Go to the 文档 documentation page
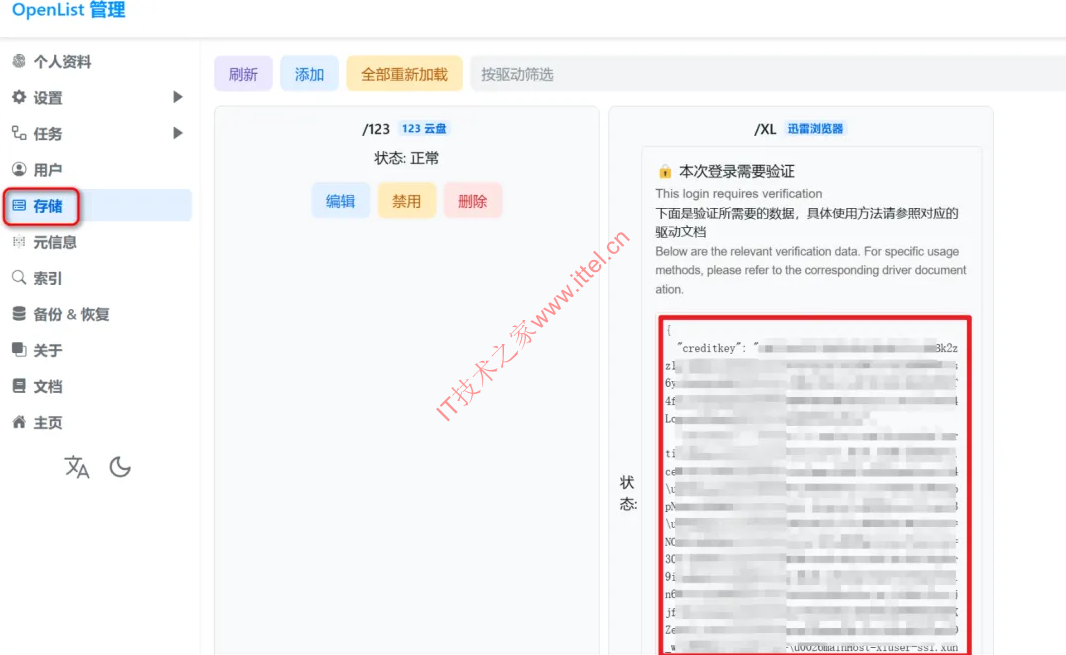This screenshot has height=655, width=1066. point(48,386)
